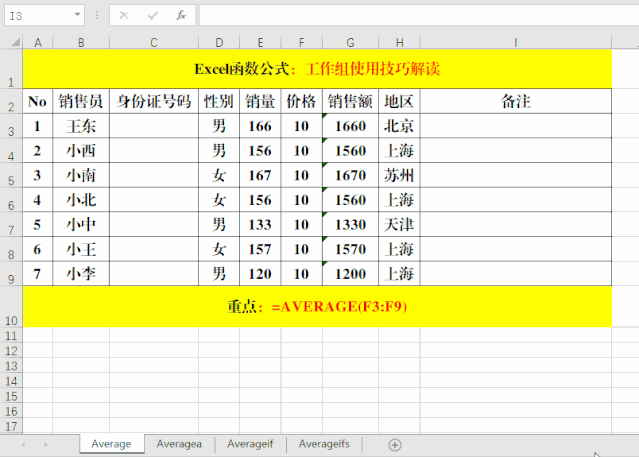Click the Insert Function fx icon

pyautogui.click(x=180, y=16)
